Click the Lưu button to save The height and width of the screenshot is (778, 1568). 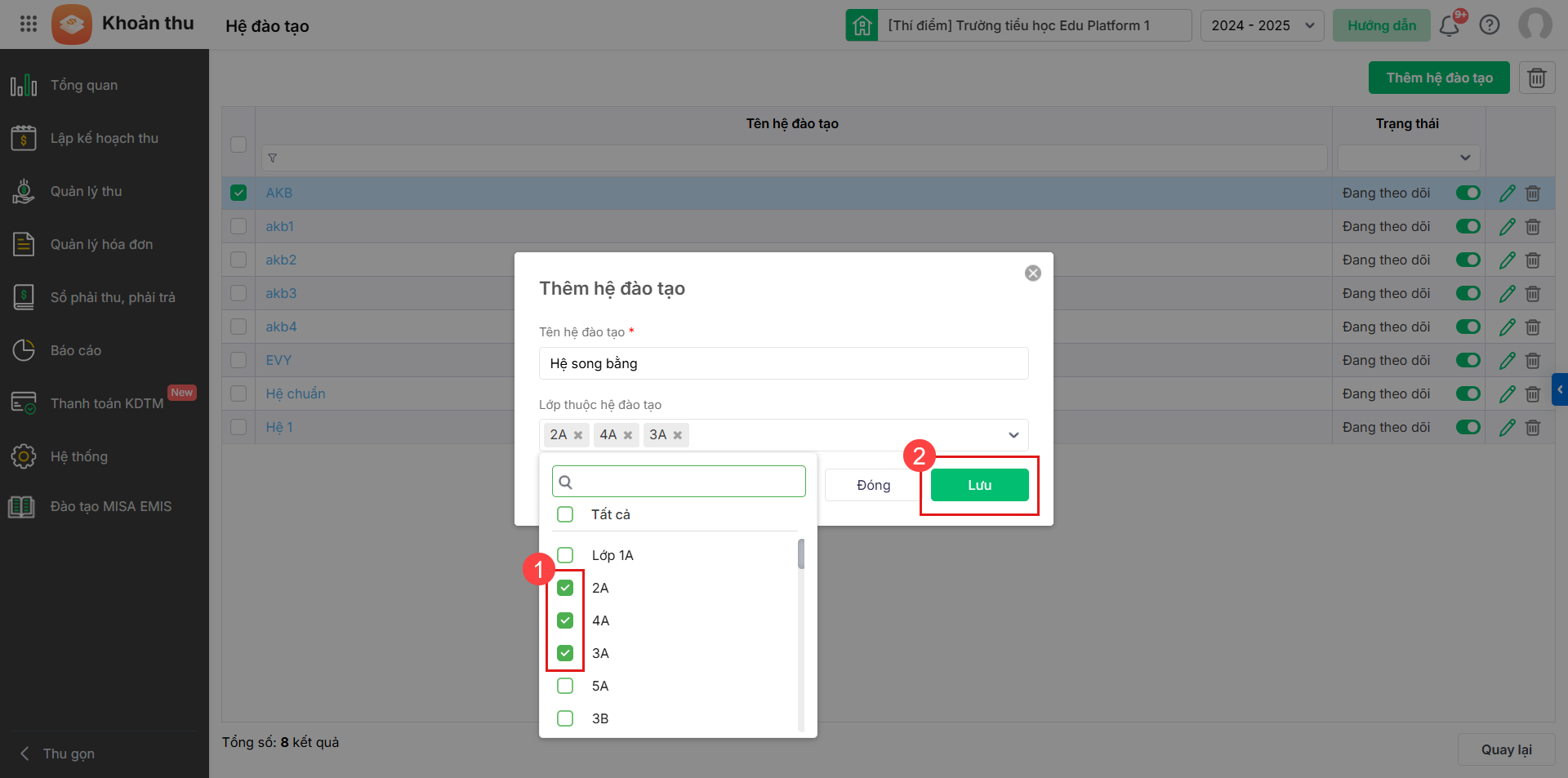pyautogui.click(x=979, y=485)
